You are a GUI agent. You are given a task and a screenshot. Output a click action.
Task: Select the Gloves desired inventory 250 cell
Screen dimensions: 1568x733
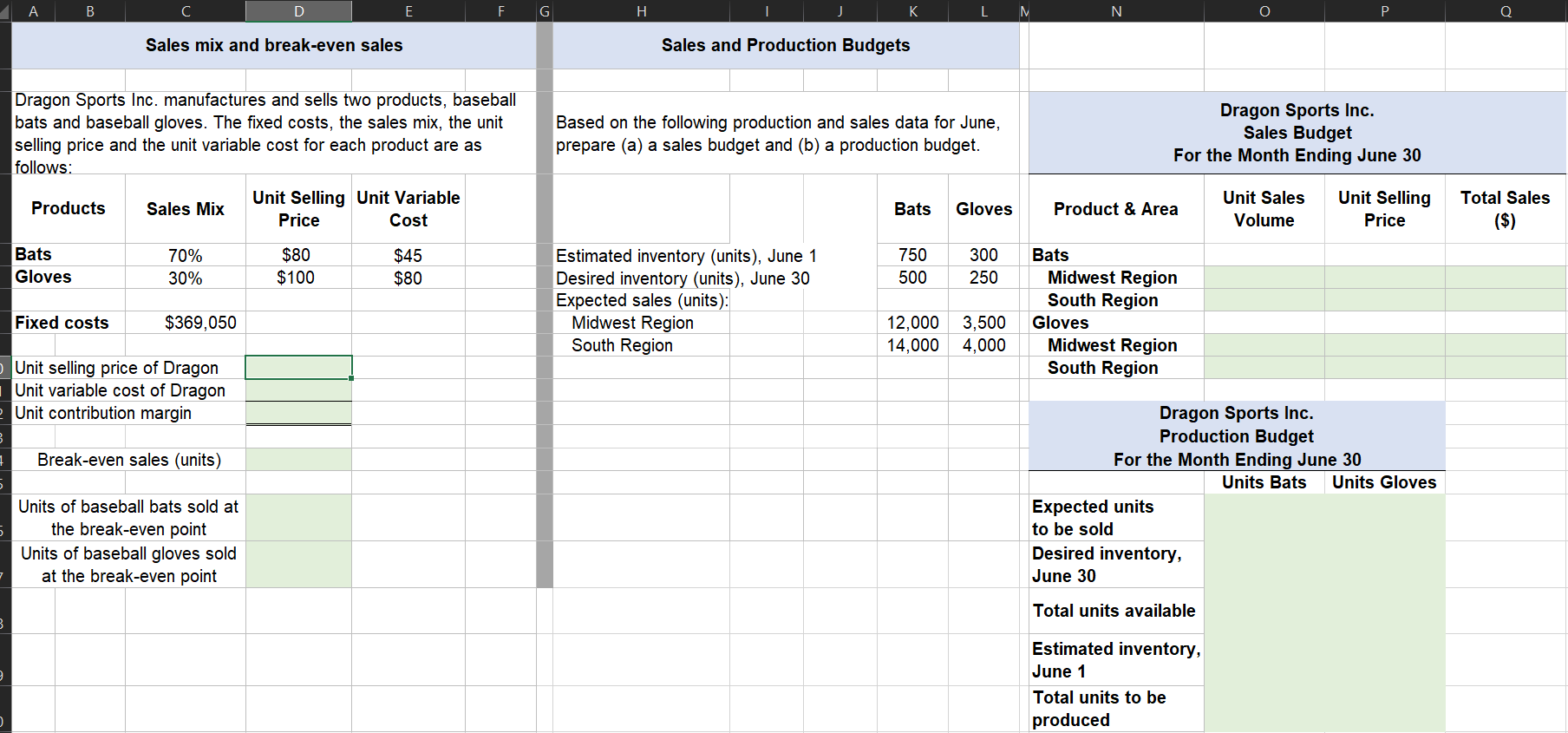[983, 278]
